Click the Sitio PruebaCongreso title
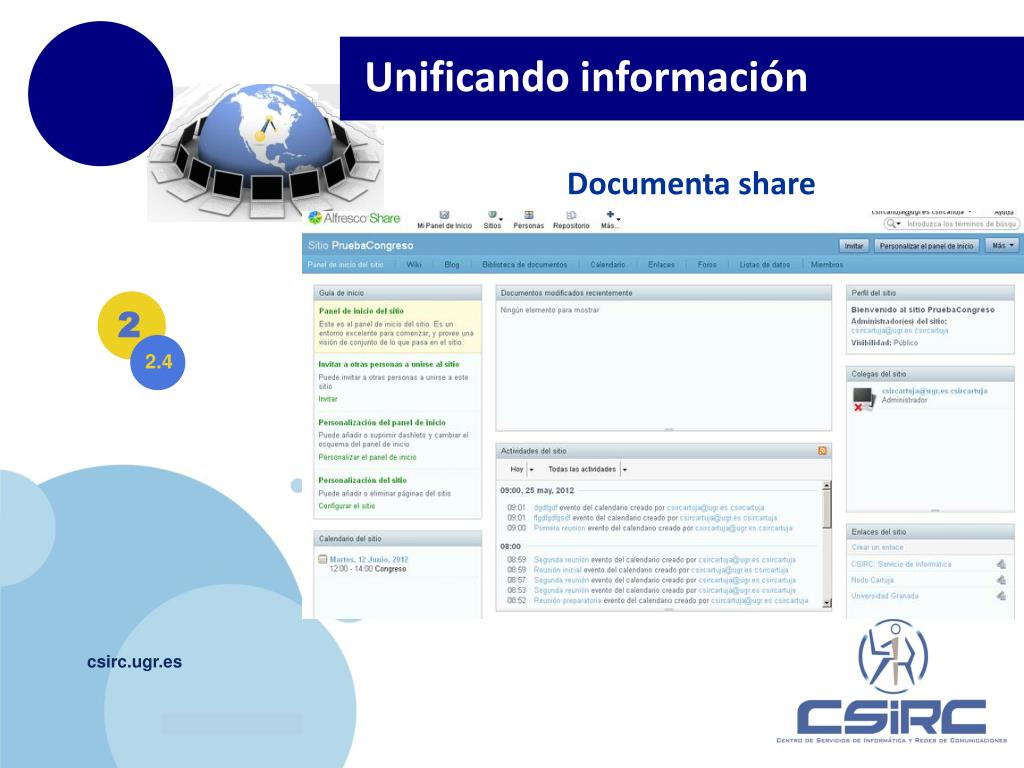 pyautogui.click(x=360, y=246)
